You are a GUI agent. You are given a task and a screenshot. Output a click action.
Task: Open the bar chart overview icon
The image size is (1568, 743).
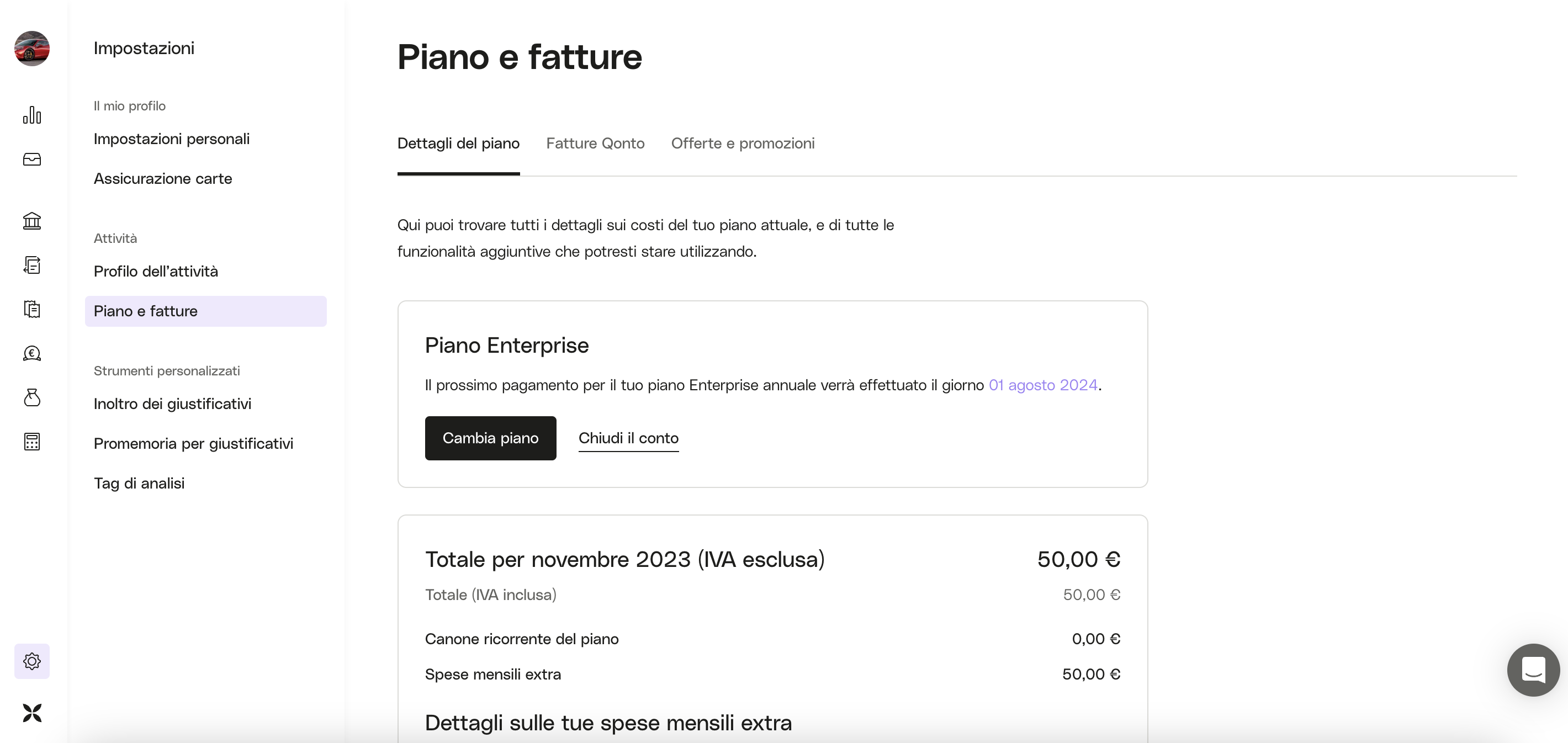(x=31, y=115)
